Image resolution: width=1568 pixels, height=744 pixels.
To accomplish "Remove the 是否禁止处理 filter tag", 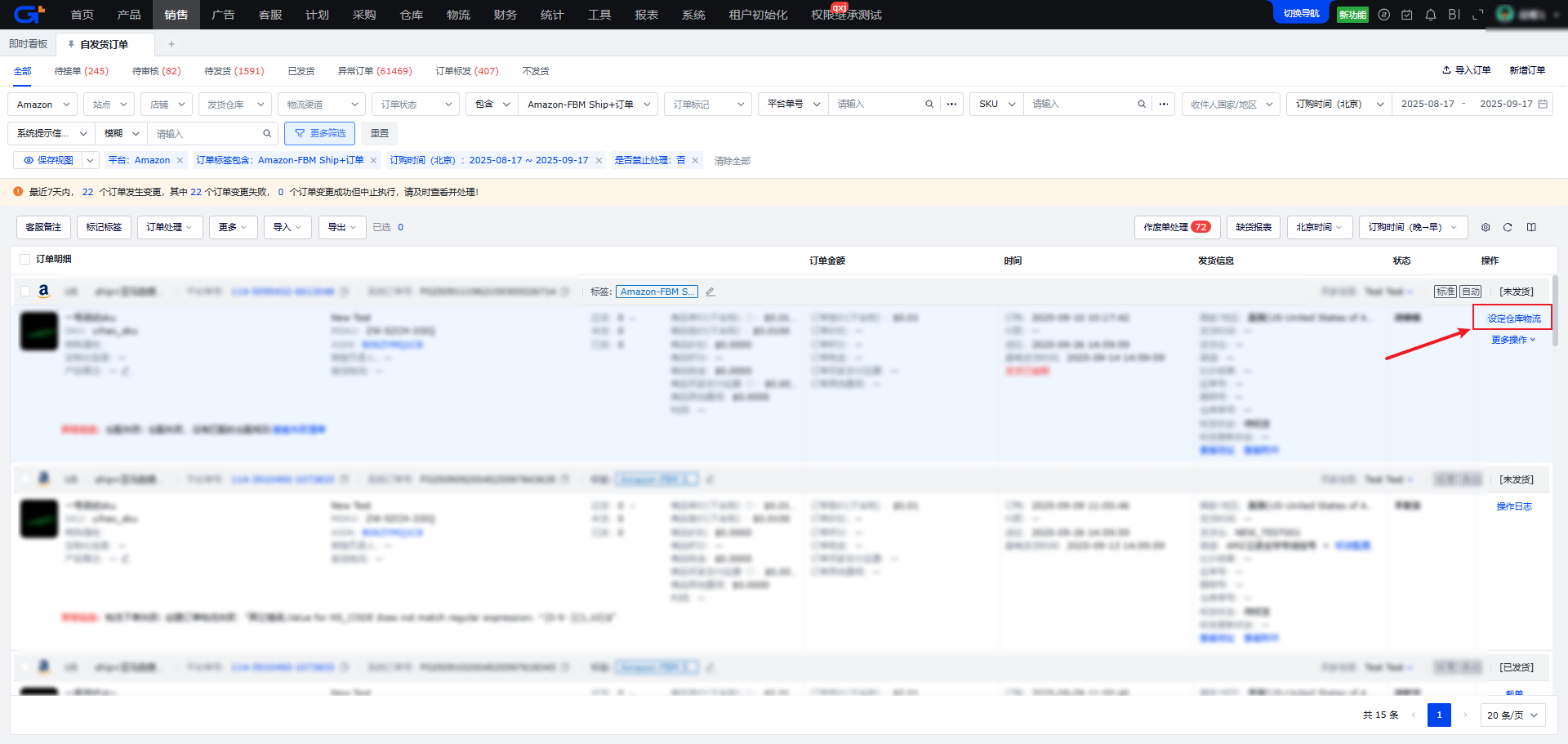I will tap(696, 160).
